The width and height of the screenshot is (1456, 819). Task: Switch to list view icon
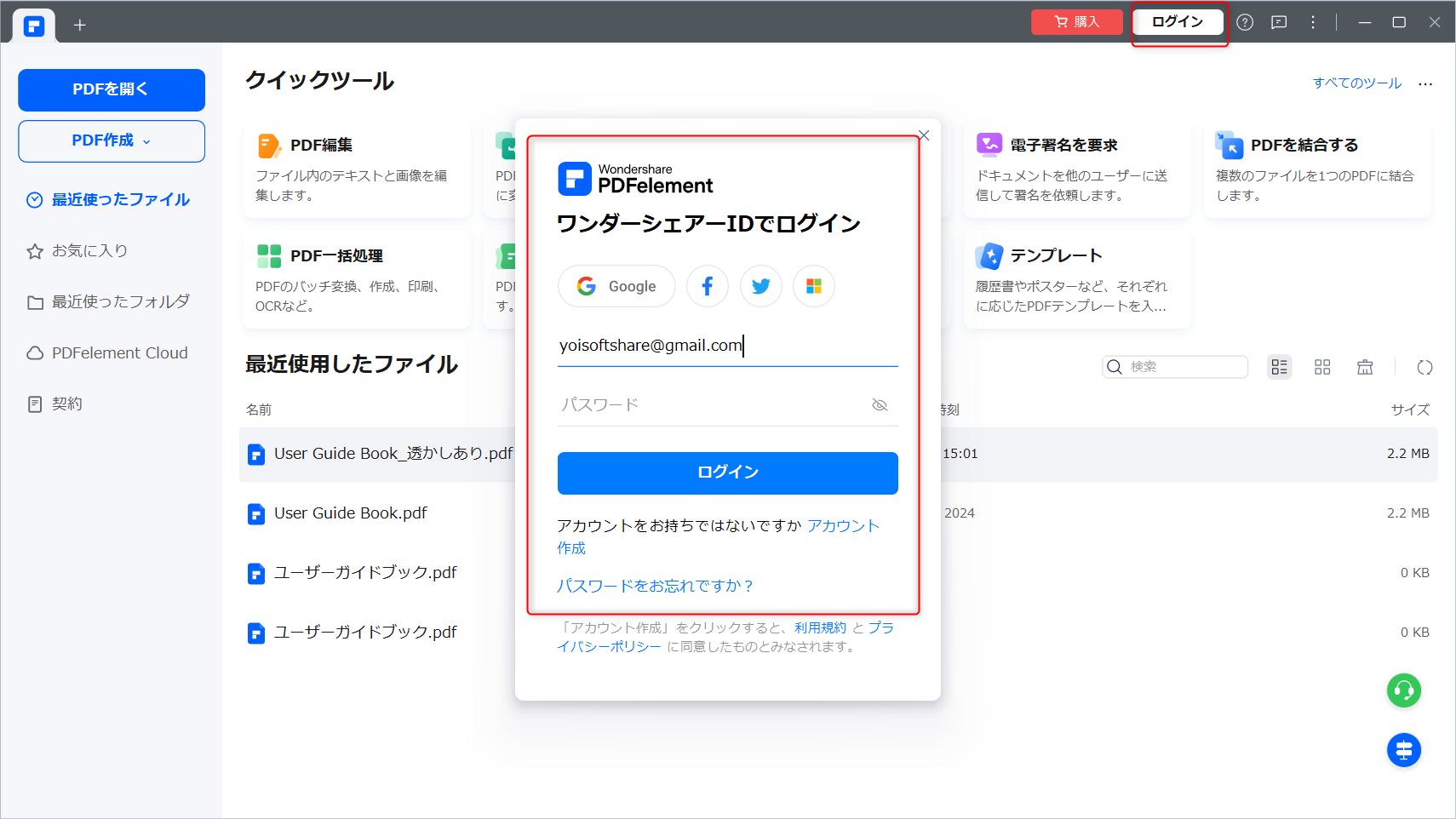tap(1280, 367)
